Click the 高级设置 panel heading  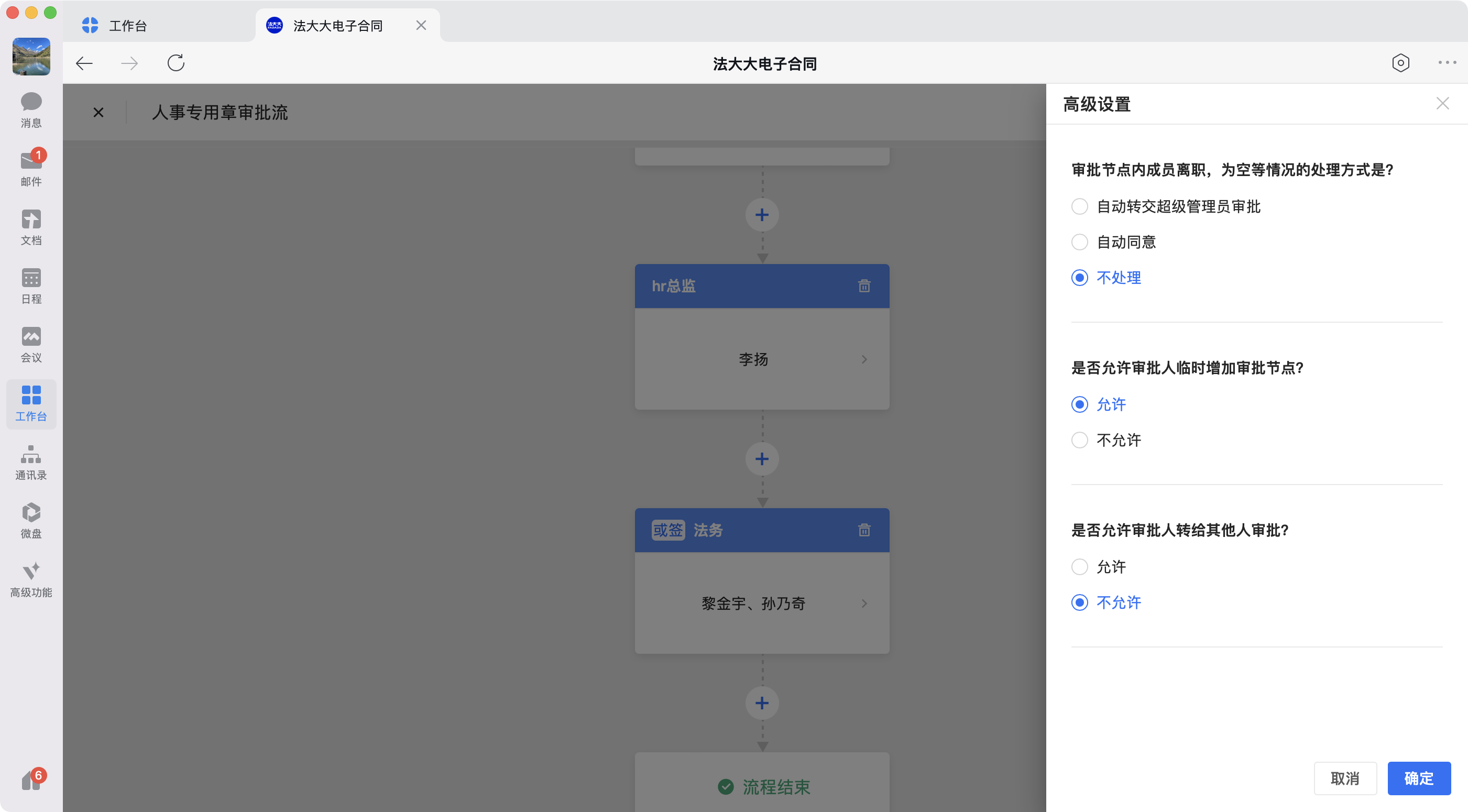[1097, 104]
